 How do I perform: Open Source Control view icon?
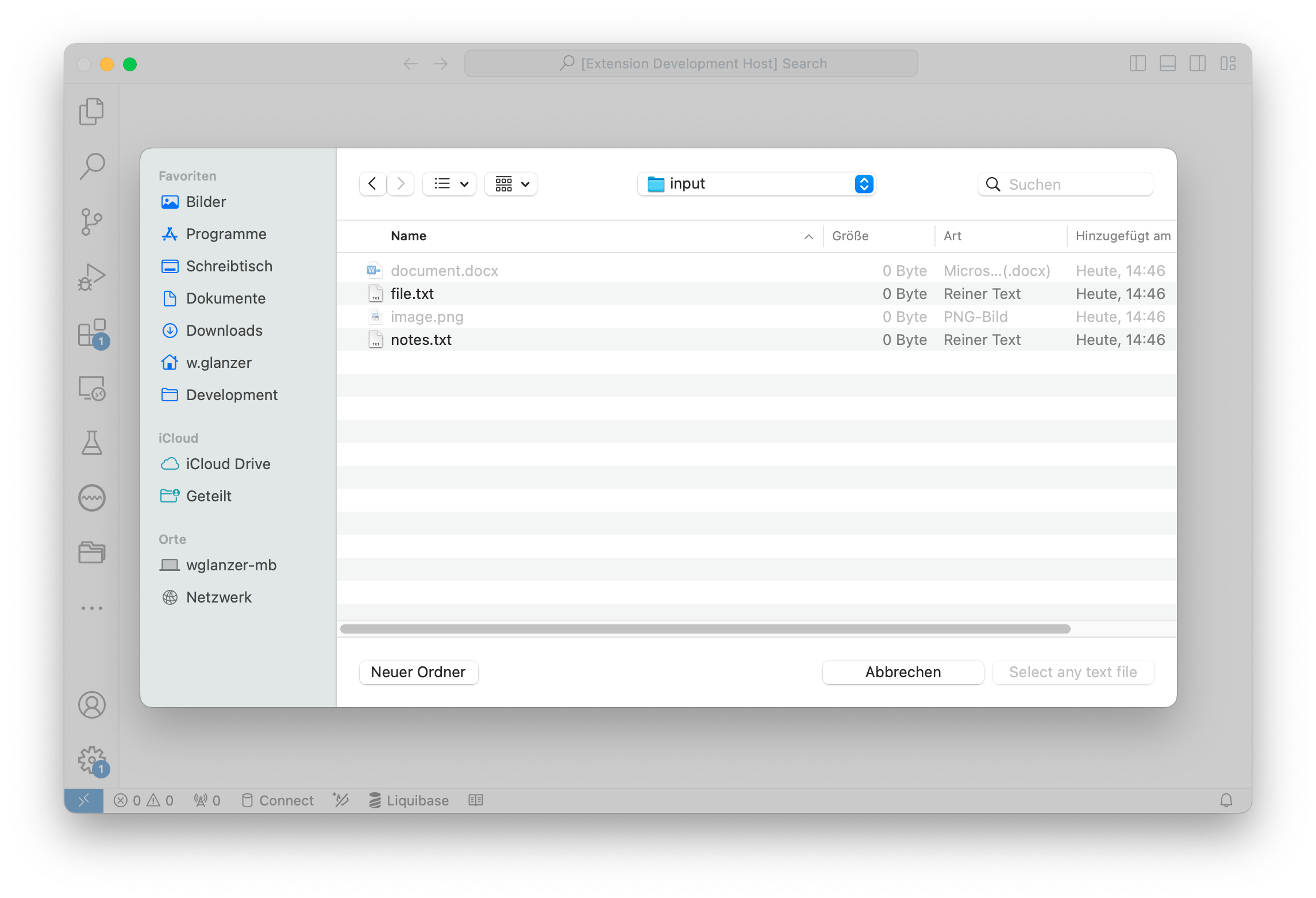click(x=91, y=222)
